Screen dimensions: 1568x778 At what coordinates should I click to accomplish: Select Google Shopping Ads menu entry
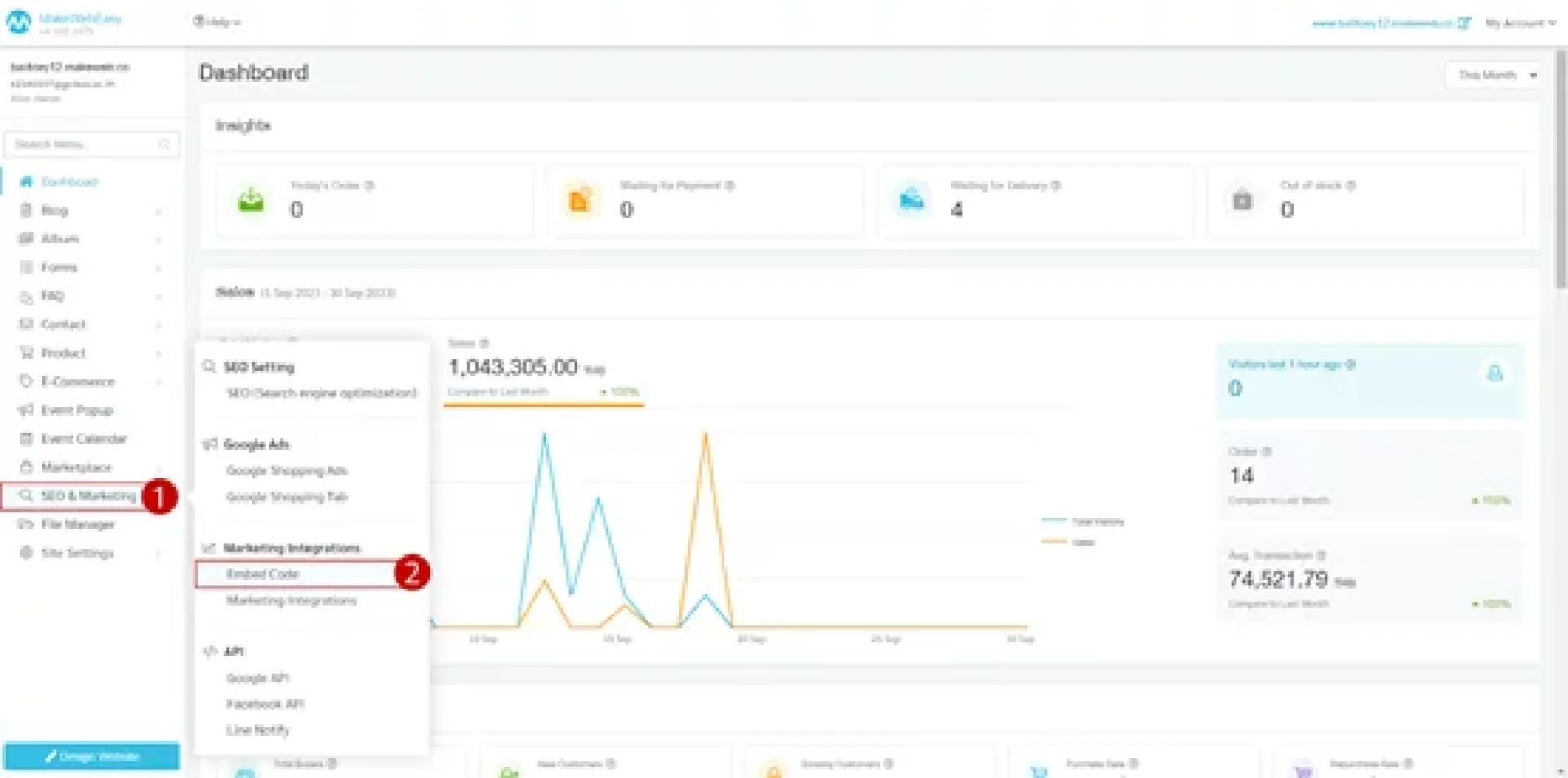[287, 471]
